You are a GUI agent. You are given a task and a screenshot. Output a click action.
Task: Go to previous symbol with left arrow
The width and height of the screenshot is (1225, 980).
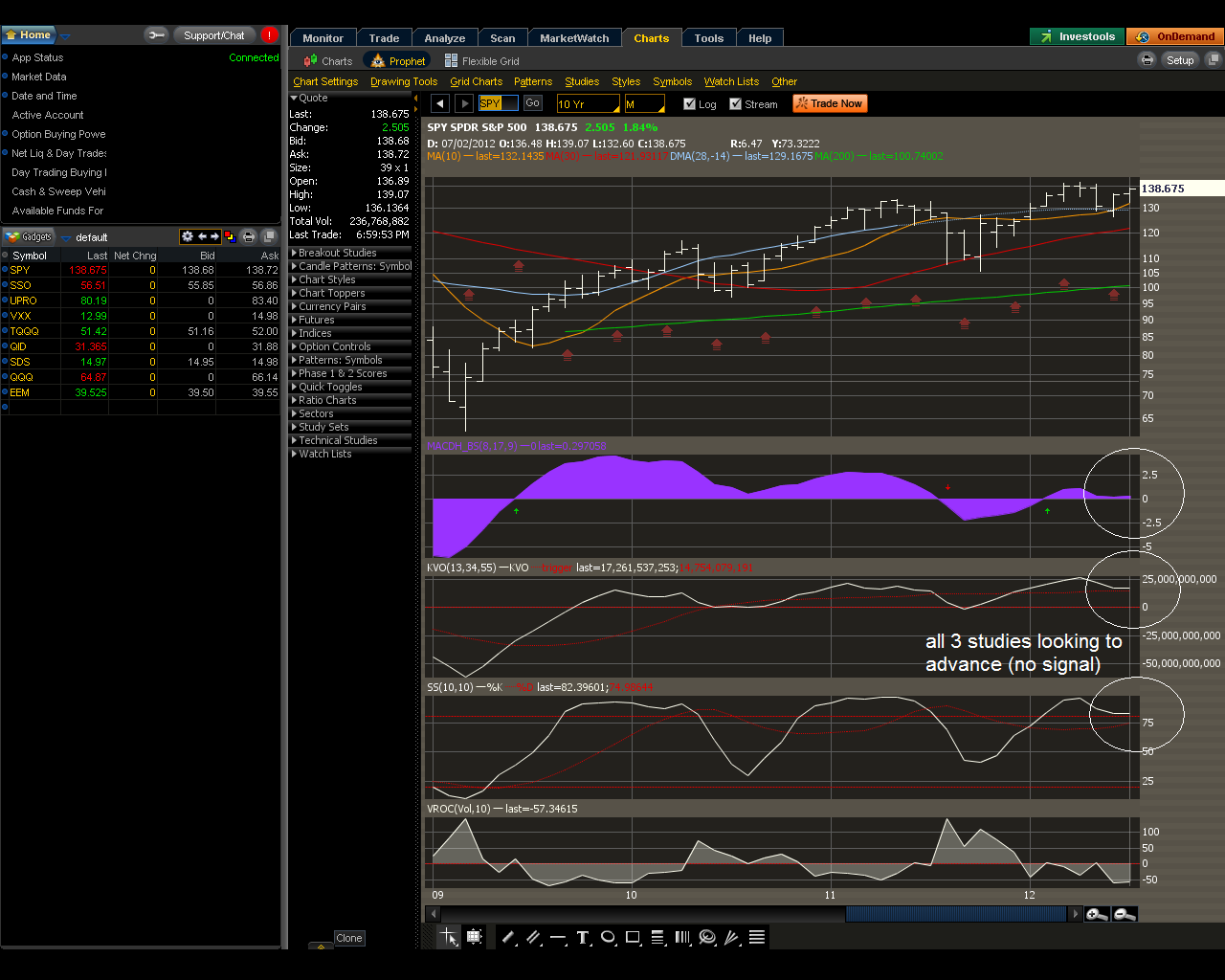[439, 103]
